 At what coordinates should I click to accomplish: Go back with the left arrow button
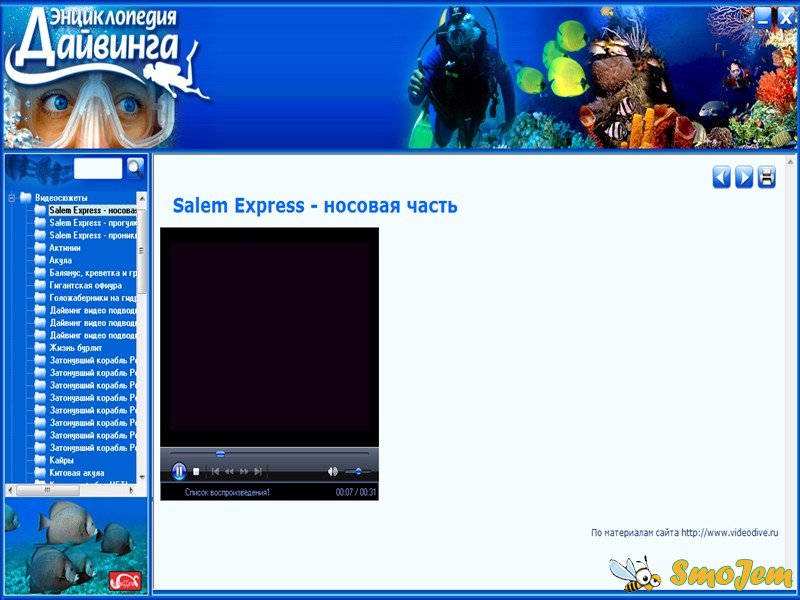(721, 177)
